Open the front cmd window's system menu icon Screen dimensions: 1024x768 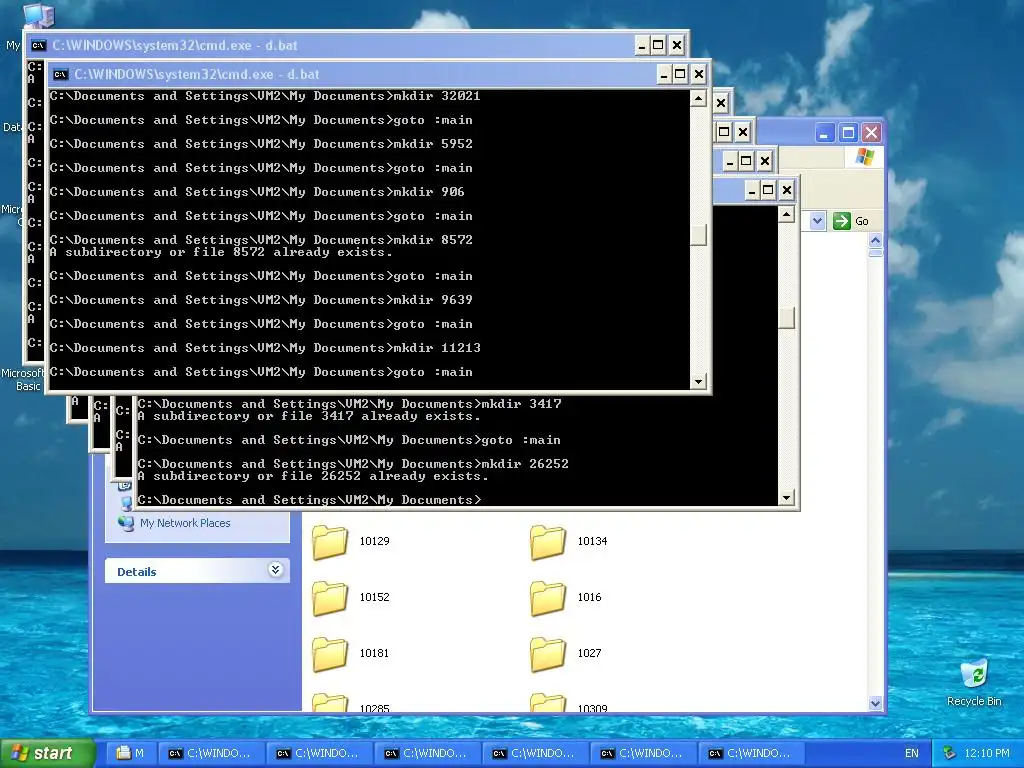(61, 74)
